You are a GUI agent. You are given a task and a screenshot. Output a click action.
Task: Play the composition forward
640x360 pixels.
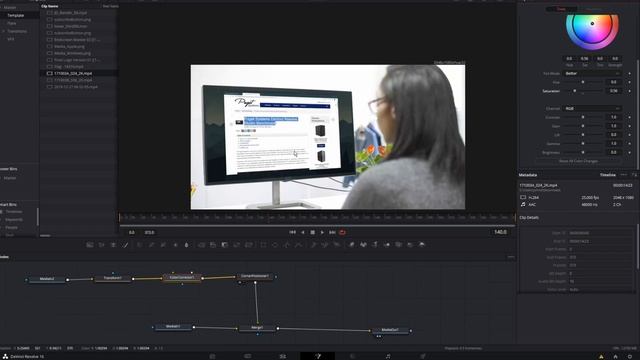(322, 232)
